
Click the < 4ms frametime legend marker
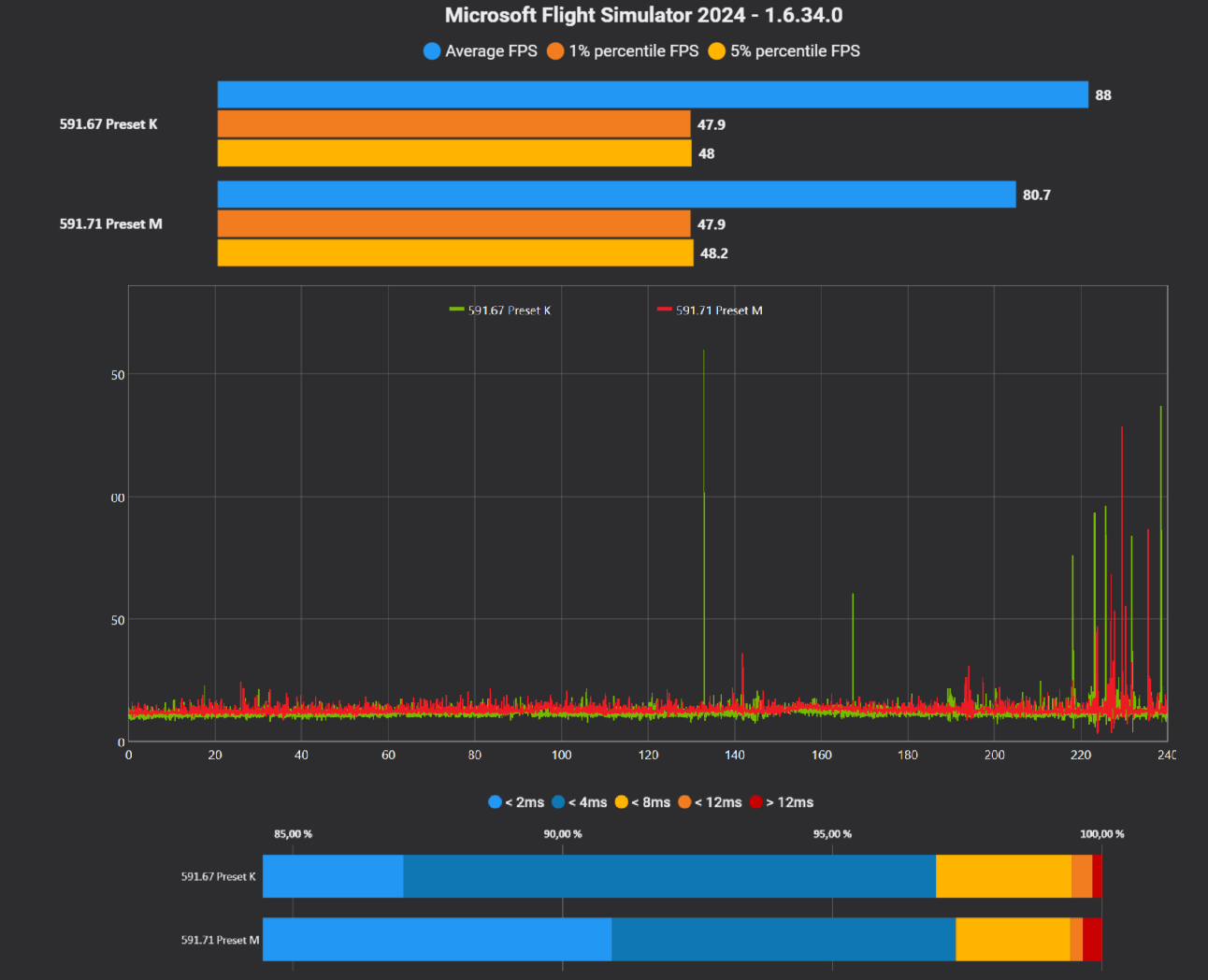pyautogui.click(x=558, y=802)
